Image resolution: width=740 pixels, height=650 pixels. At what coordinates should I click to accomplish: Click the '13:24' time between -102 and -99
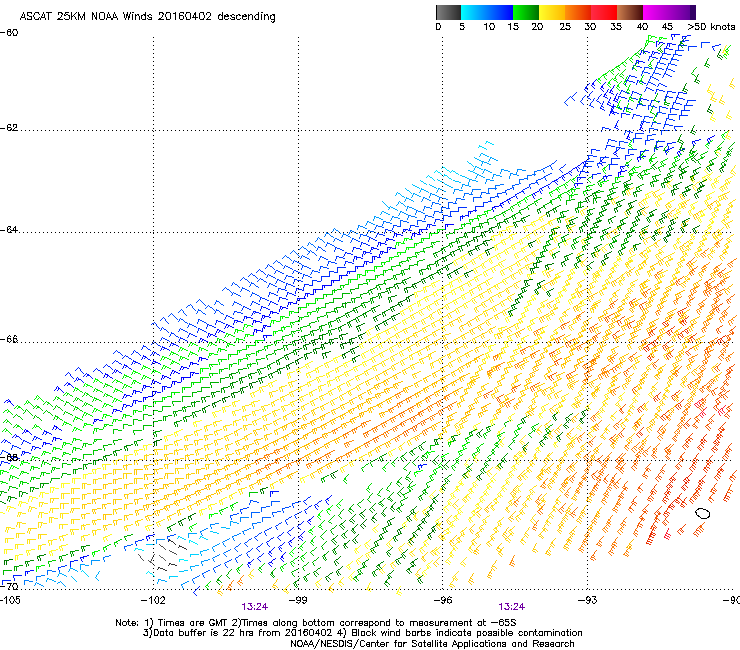(x=255, y=607)
